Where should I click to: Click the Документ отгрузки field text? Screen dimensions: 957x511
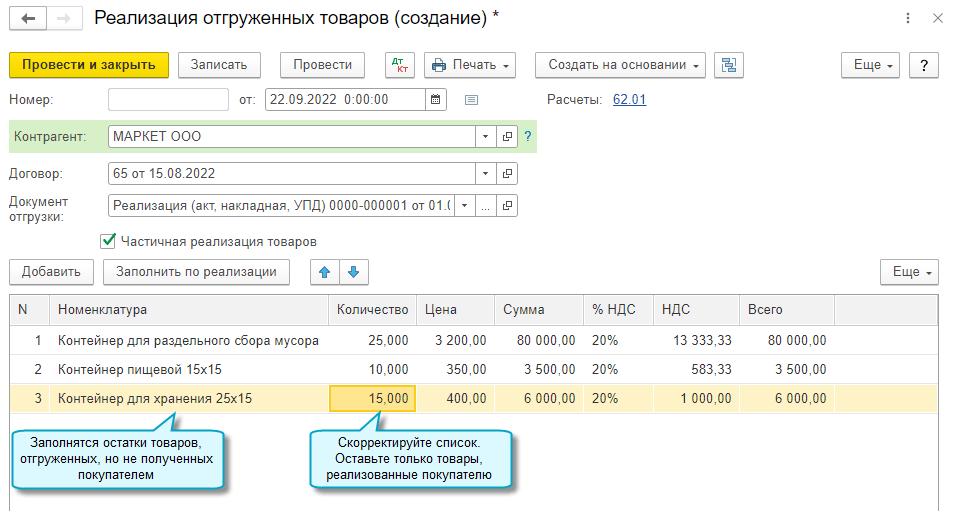281,206
